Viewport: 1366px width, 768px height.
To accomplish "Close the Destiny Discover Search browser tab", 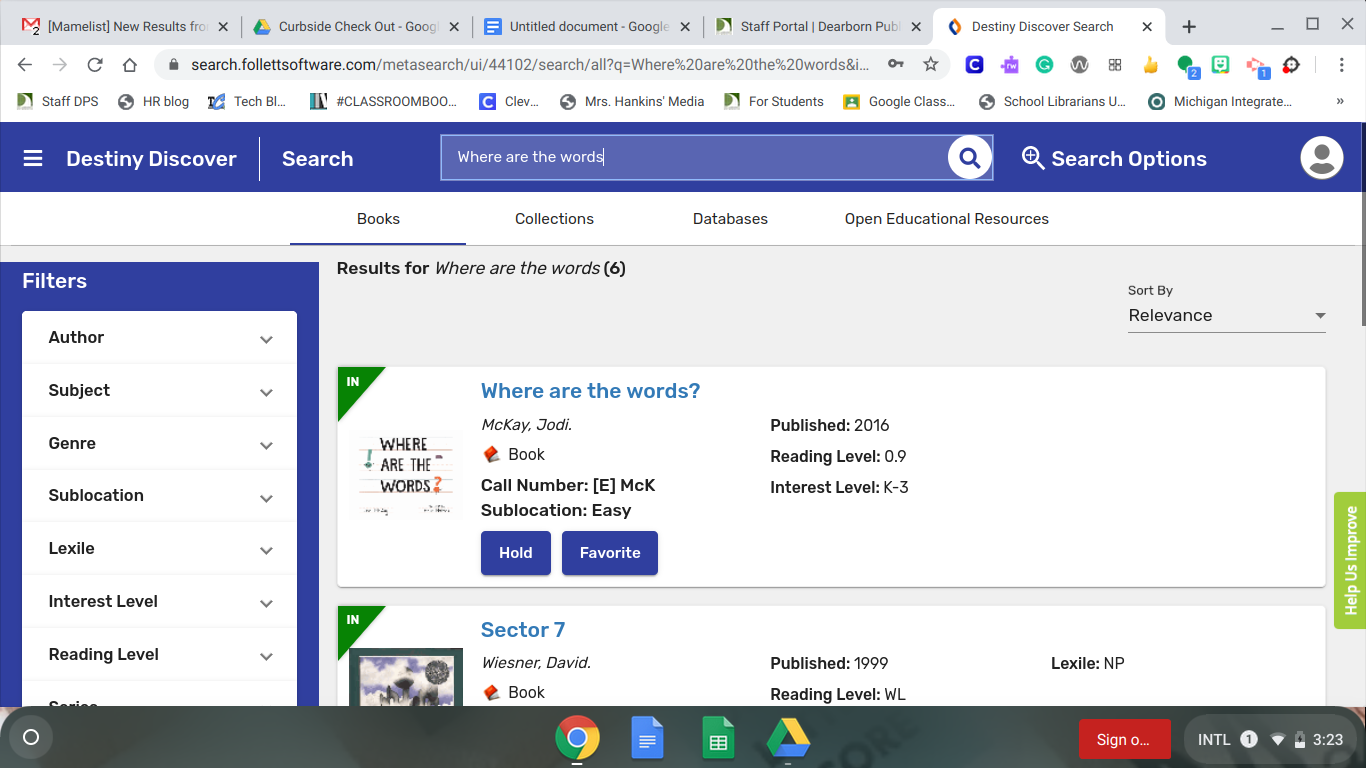I will [x=1147, y=27].
